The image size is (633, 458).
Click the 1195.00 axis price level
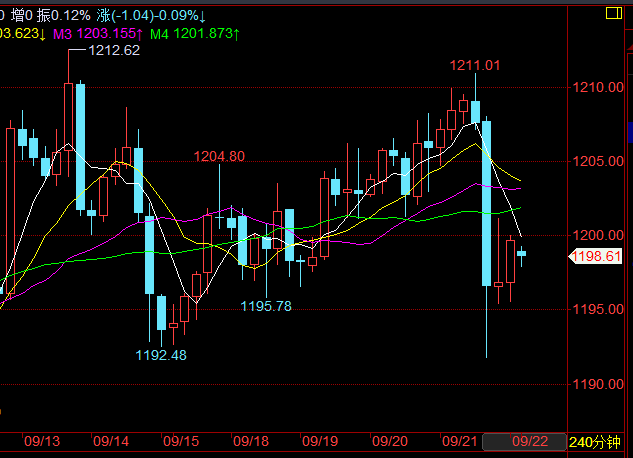(x=598, y=310)
